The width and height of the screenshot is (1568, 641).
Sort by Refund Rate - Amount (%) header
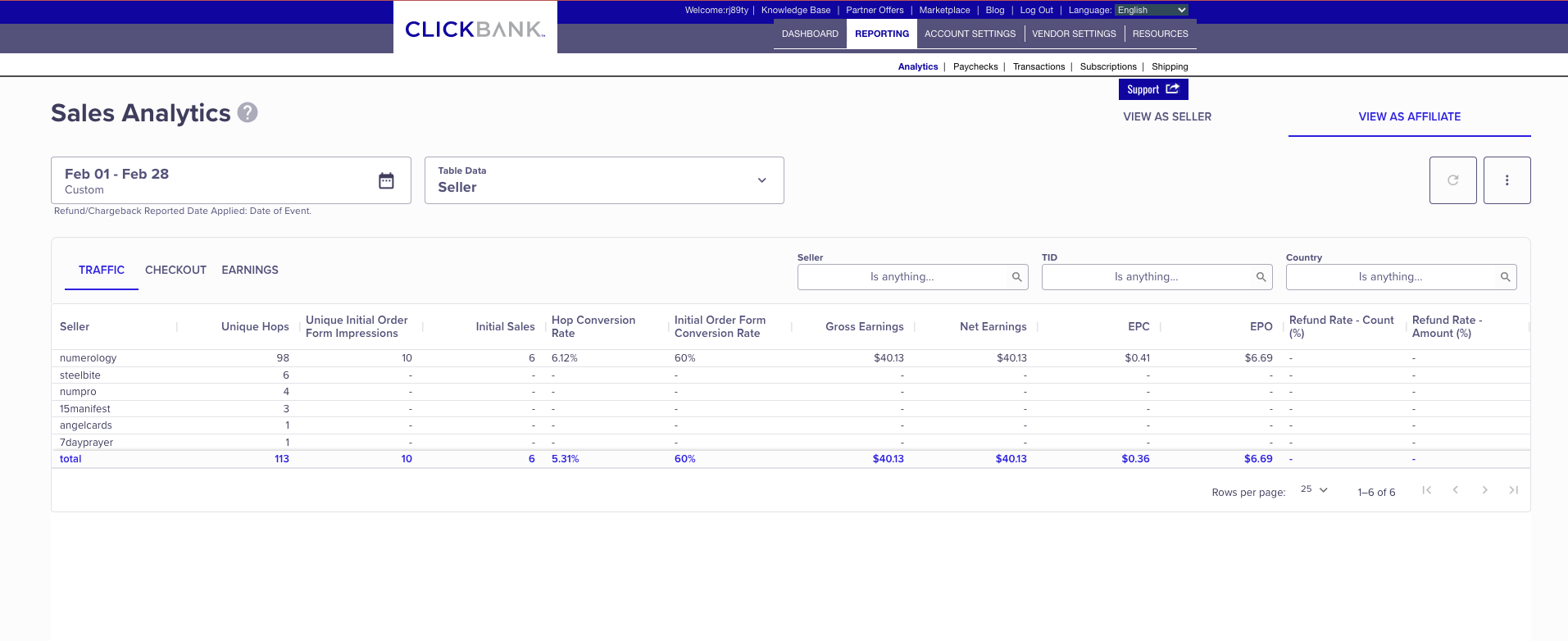[x=1447, y=326]
